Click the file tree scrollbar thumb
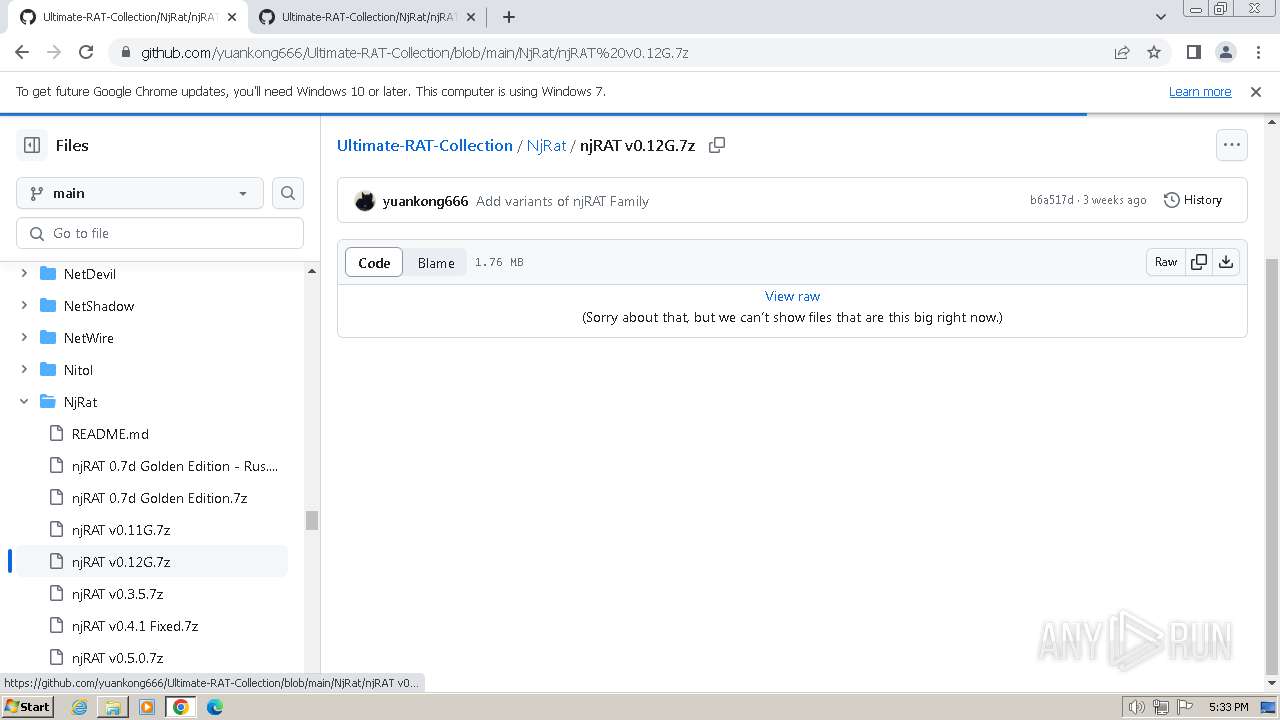This screenshot has height=720, width=1280. tap(312, 520)
